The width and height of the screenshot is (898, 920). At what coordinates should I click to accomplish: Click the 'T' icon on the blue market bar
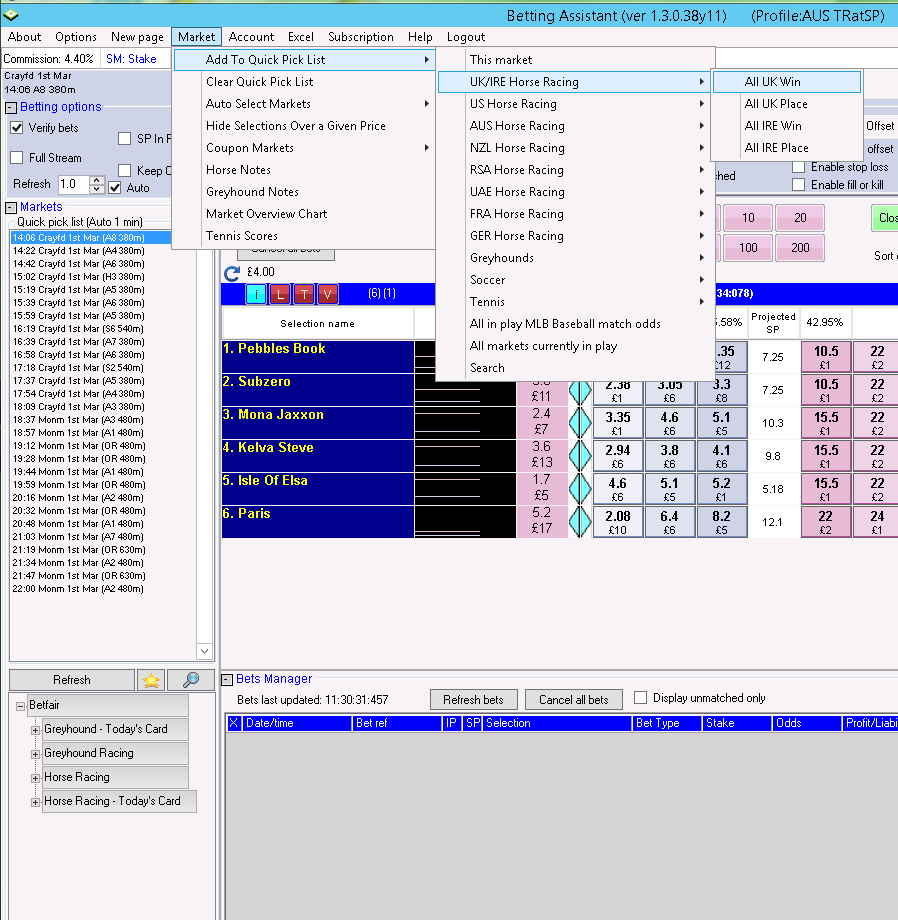coord(303,294)
